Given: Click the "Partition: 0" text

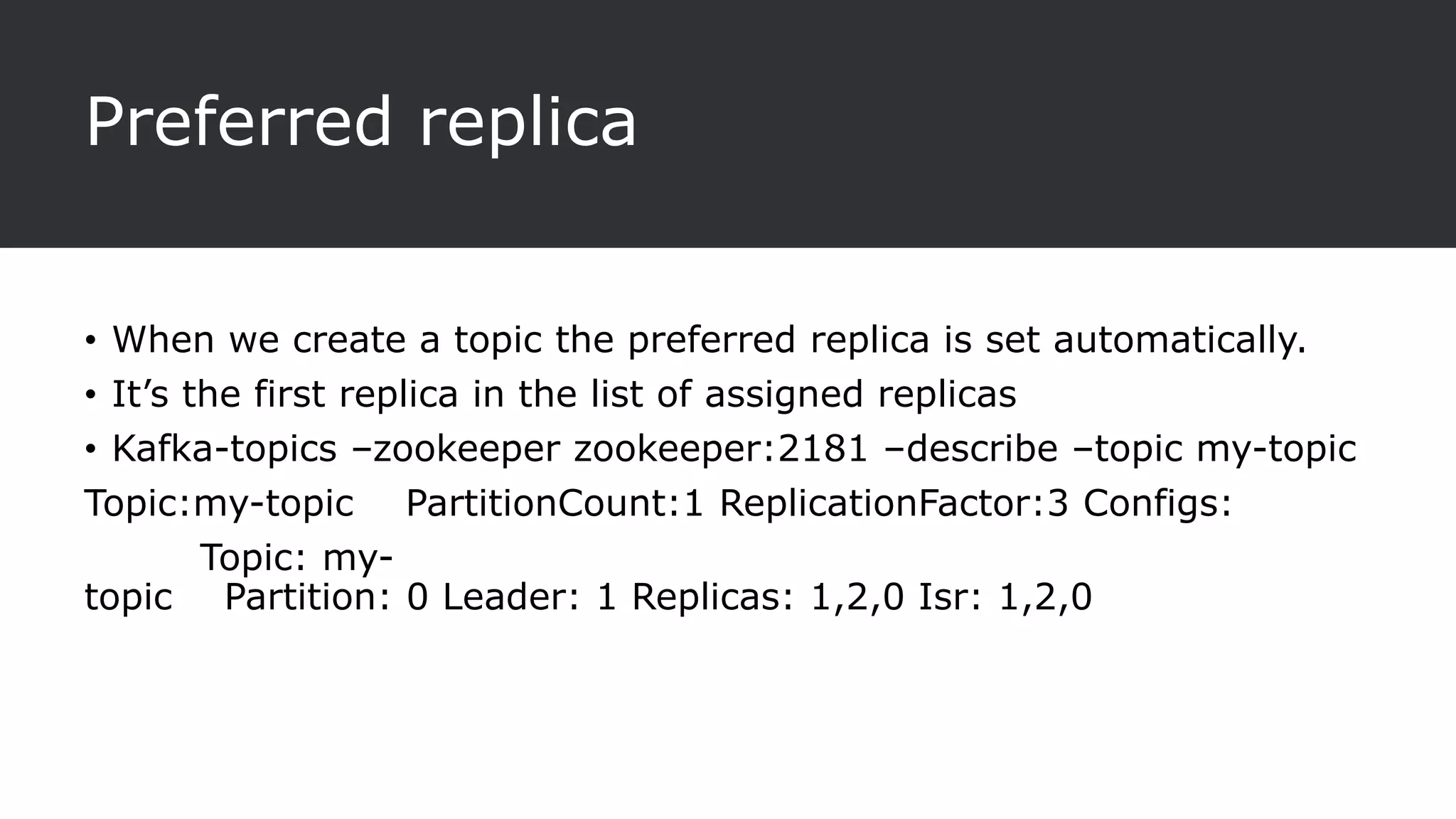Looking at the screenshot, I should pyautogui.click(x=326, y=596).
